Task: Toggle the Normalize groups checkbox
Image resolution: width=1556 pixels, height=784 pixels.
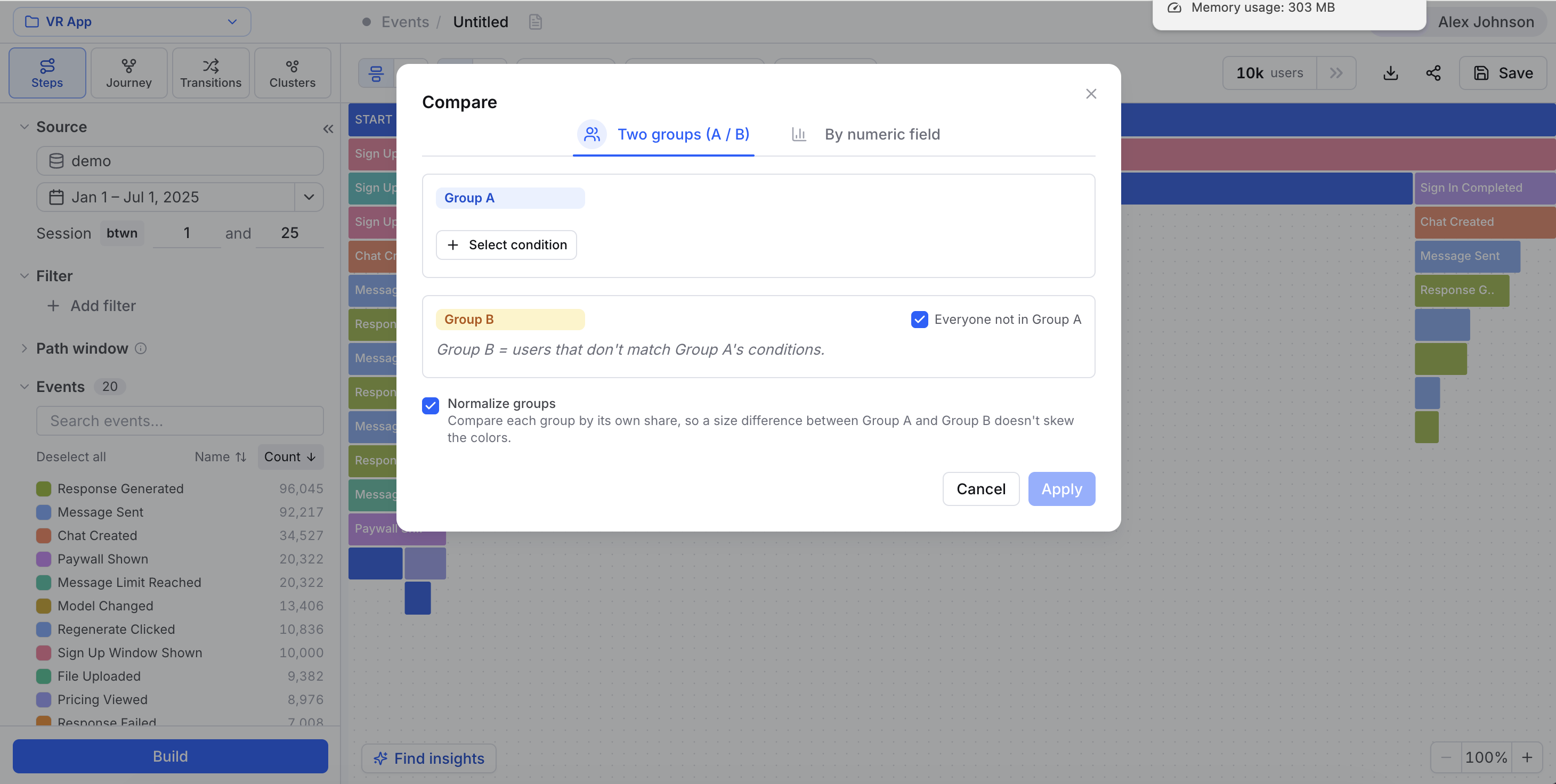Action: 431,405
